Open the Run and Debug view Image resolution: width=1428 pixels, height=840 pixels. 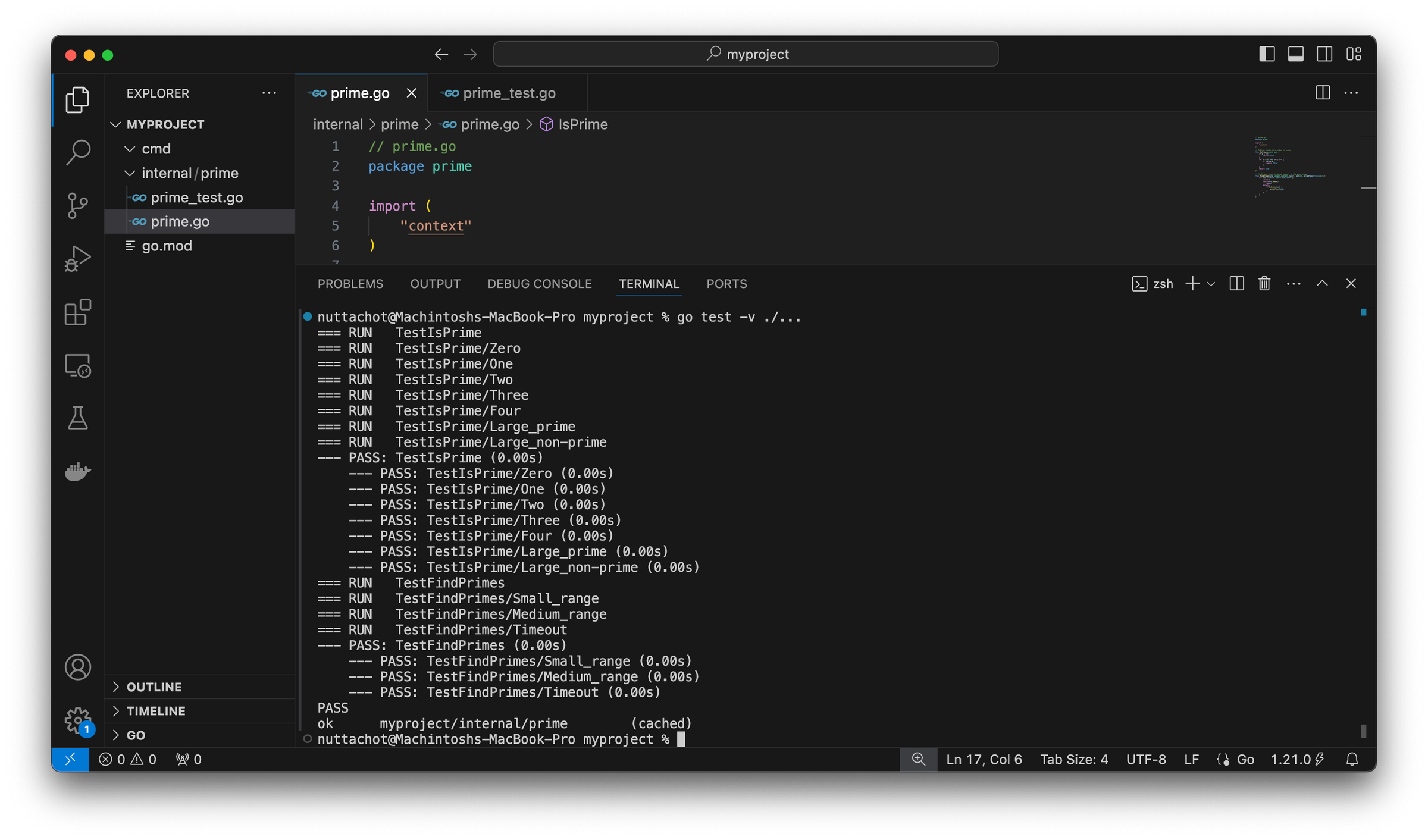pos(78,258)
